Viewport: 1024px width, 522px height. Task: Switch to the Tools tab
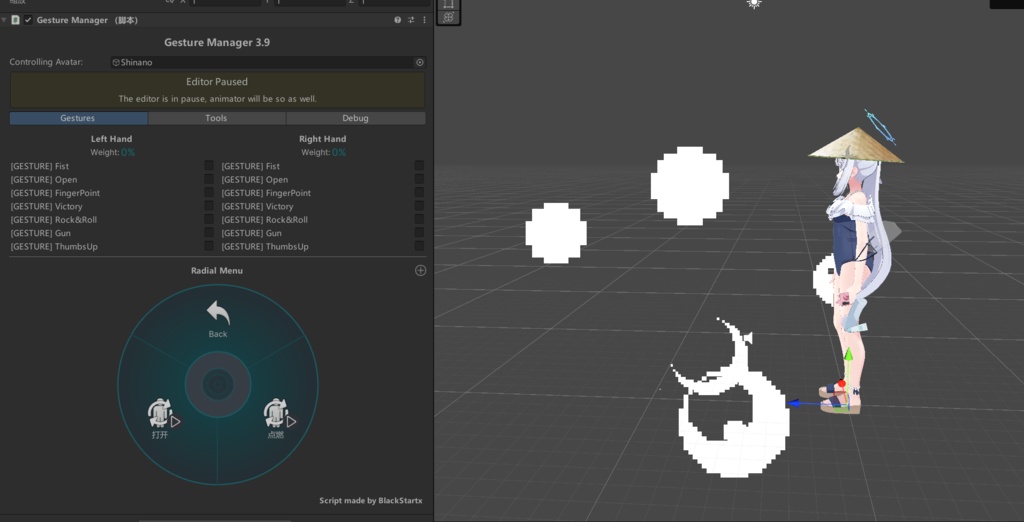(x=216, y=118)
